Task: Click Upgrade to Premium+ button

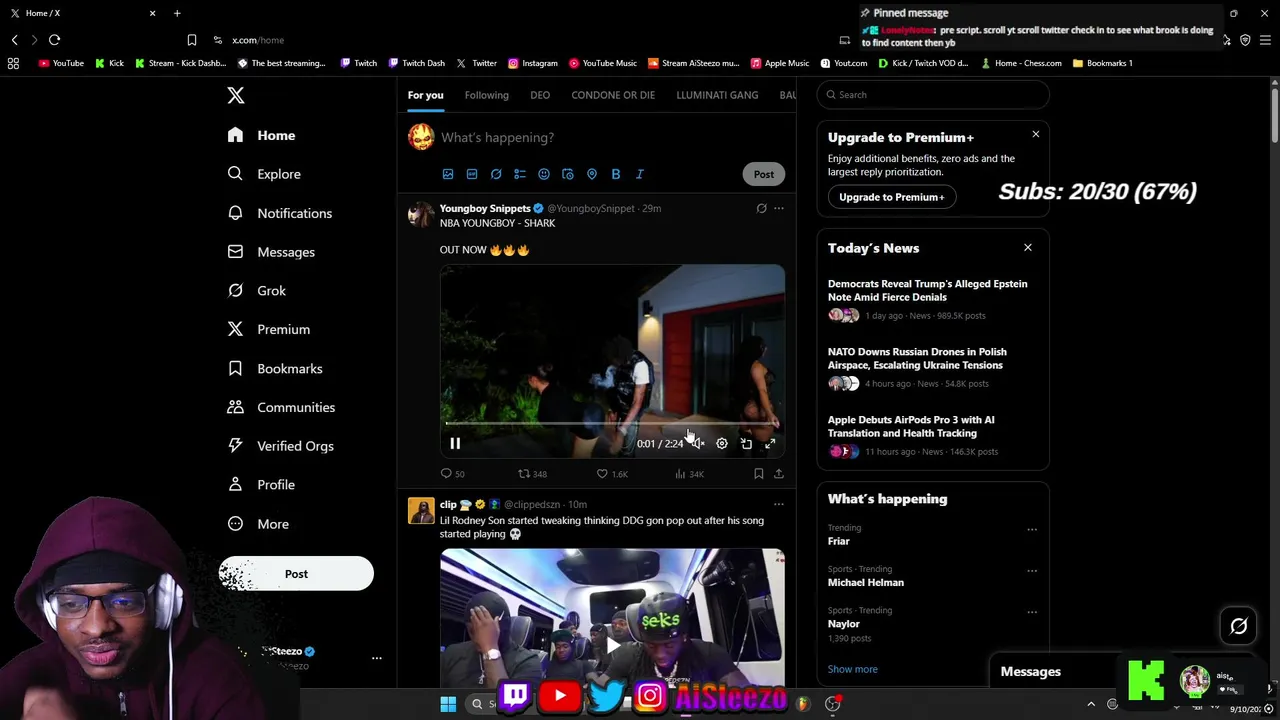Action: tap(892, 197)
